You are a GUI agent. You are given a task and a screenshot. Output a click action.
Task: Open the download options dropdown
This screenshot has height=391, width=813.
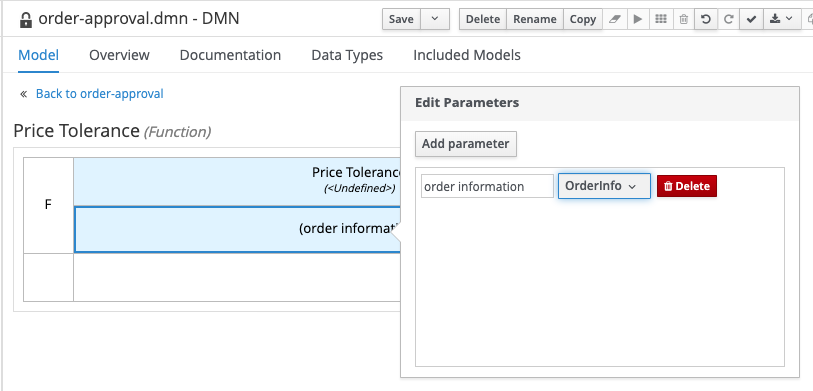click(781, 19)
